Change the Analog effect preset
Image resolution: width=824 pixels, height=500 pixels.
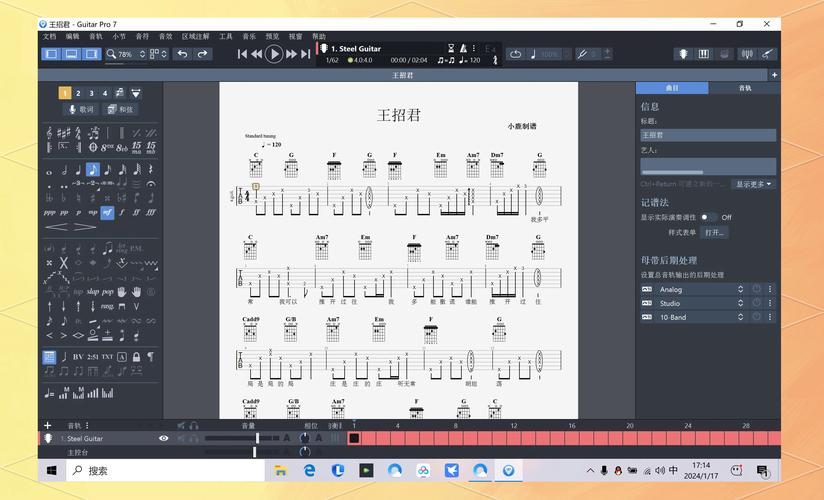pos(740,289)
